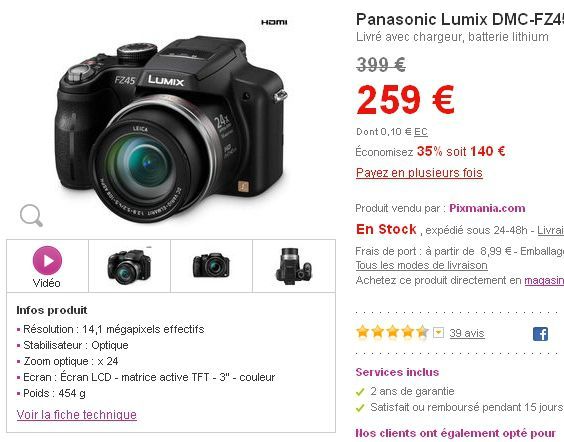
Task: Click the HDMI logo above the camera
Action: [274, 22]
